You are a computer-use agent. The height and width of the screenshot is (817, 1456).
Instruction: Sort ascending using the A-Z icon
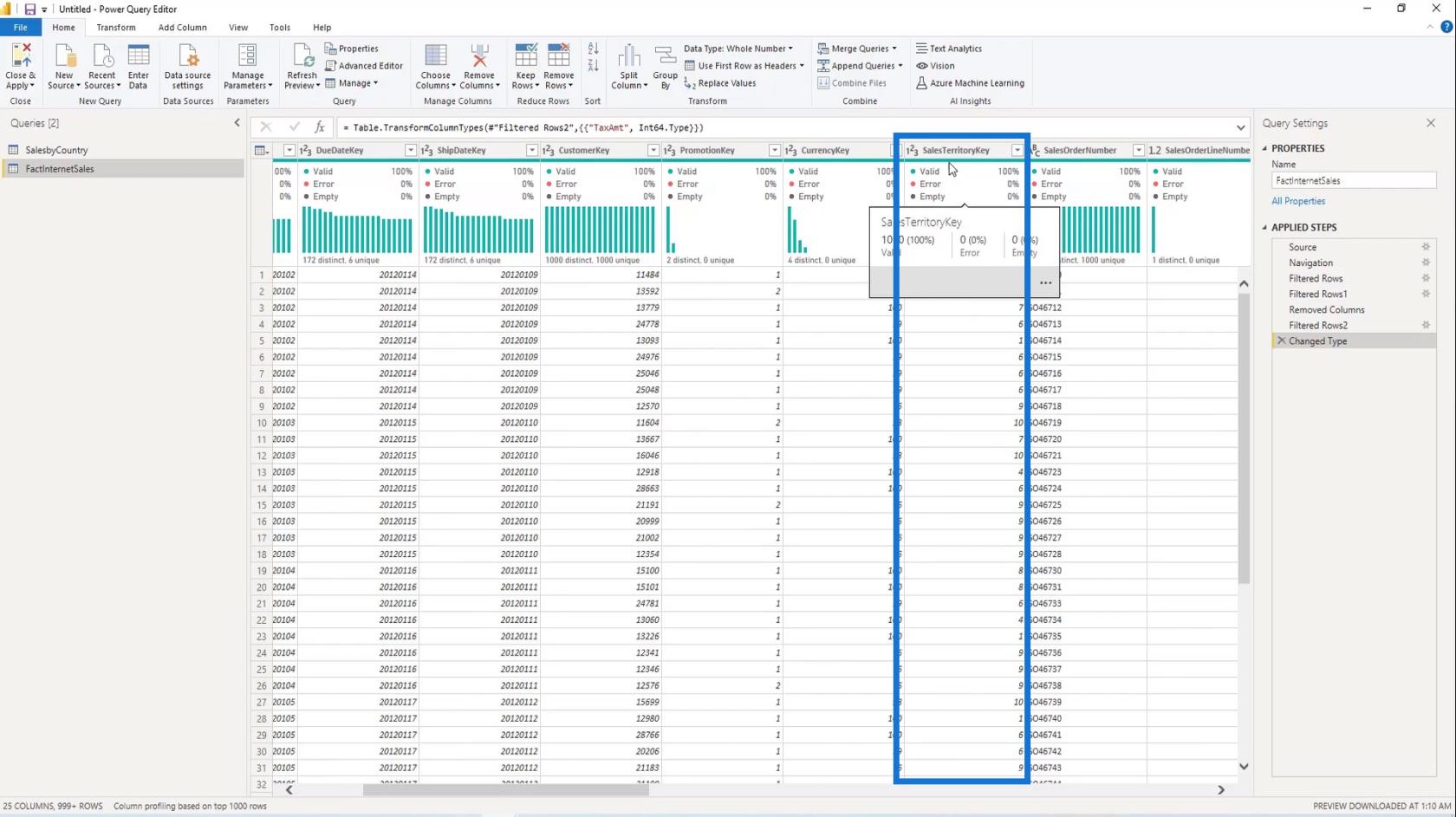593,49
